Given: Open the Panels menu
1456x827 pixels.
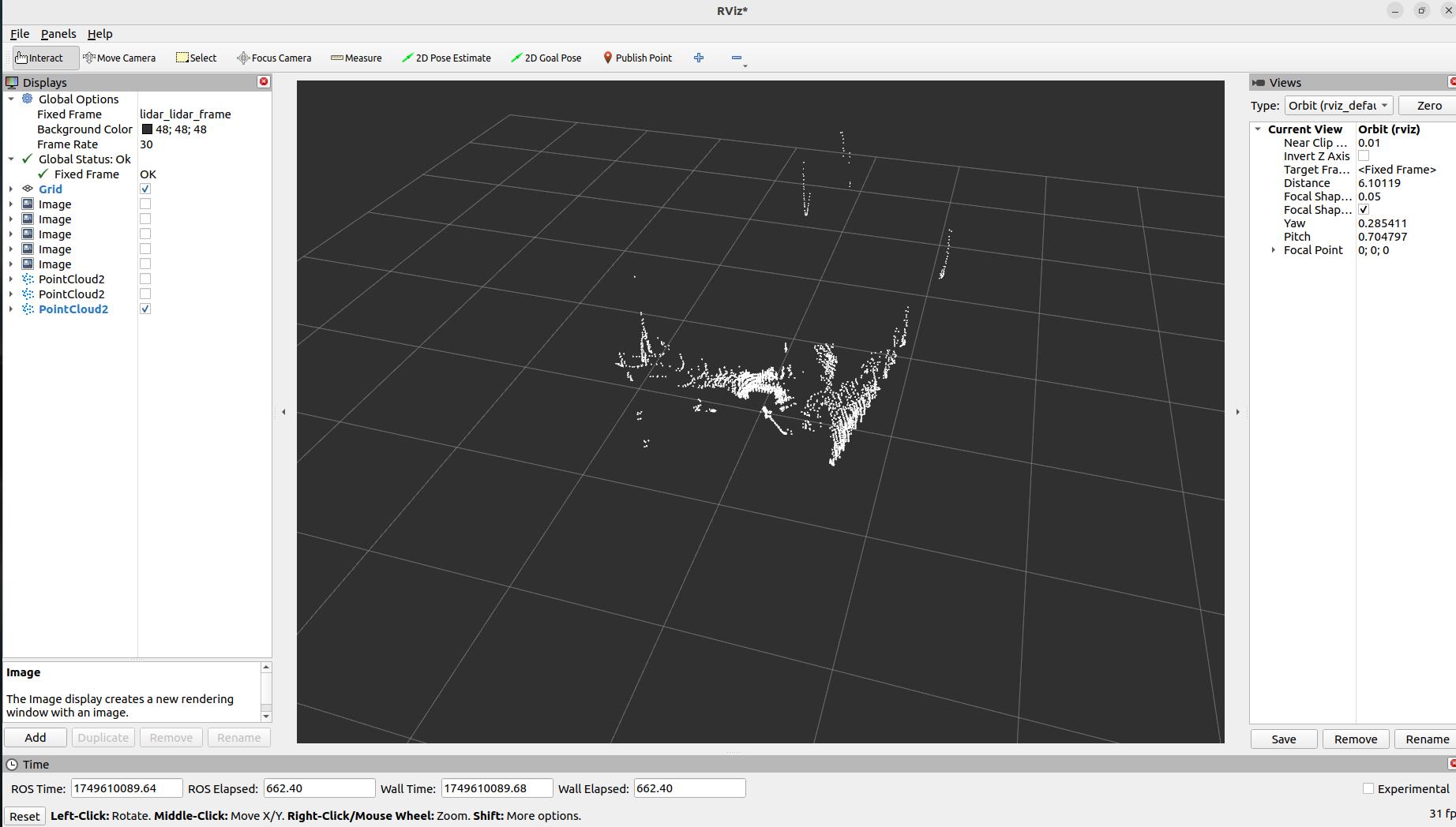Looking at the screenshot, I should pos(58,34).
